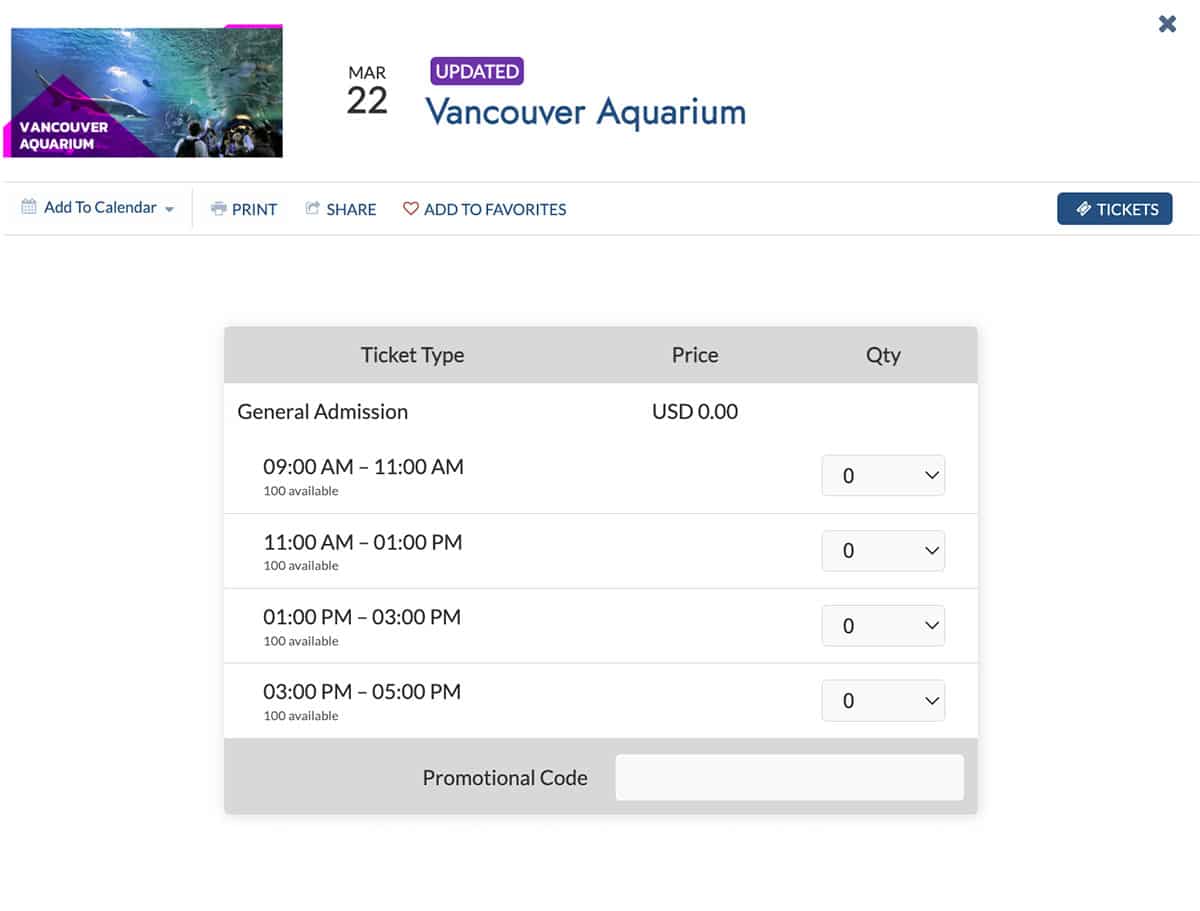Click the purple UPDATED badge

pyautogui.click(x=477, y=71)
